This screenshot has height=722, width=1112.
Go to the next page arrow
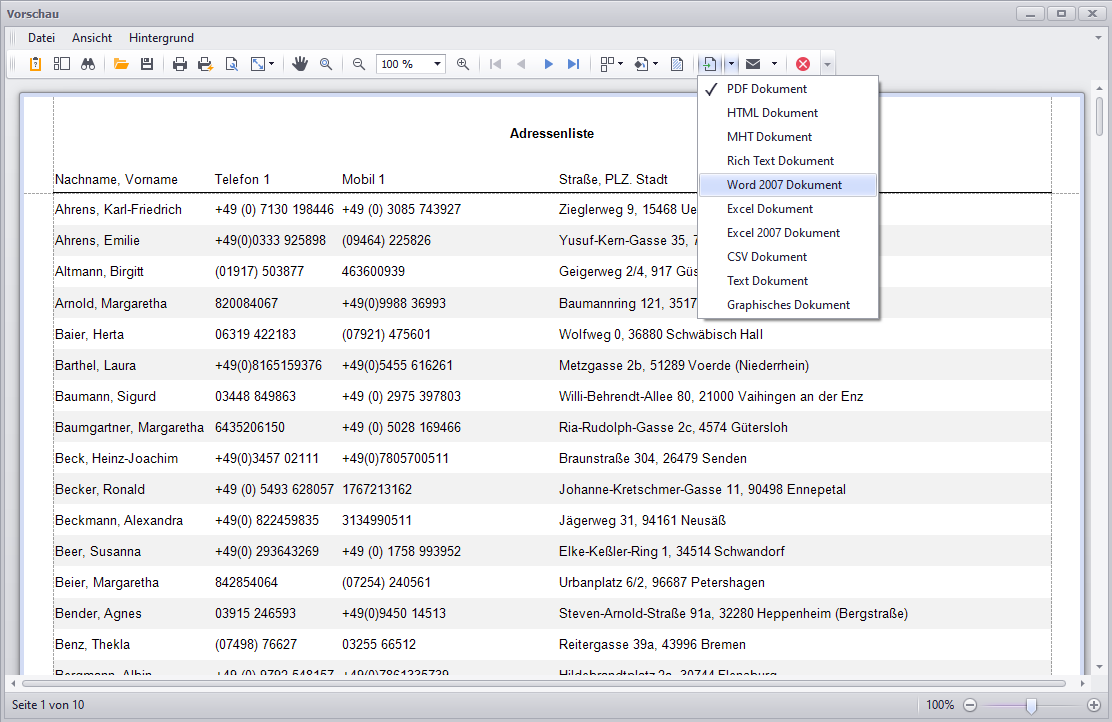point(548,64)
